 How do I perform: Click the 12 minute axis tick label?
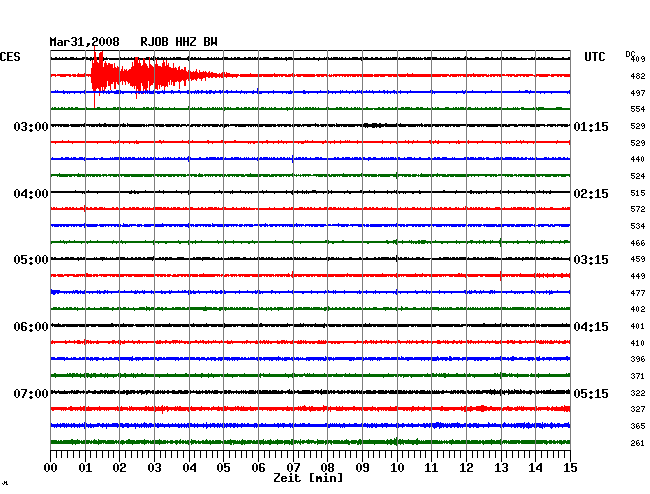pyautogui.click(x=466, y=467)
